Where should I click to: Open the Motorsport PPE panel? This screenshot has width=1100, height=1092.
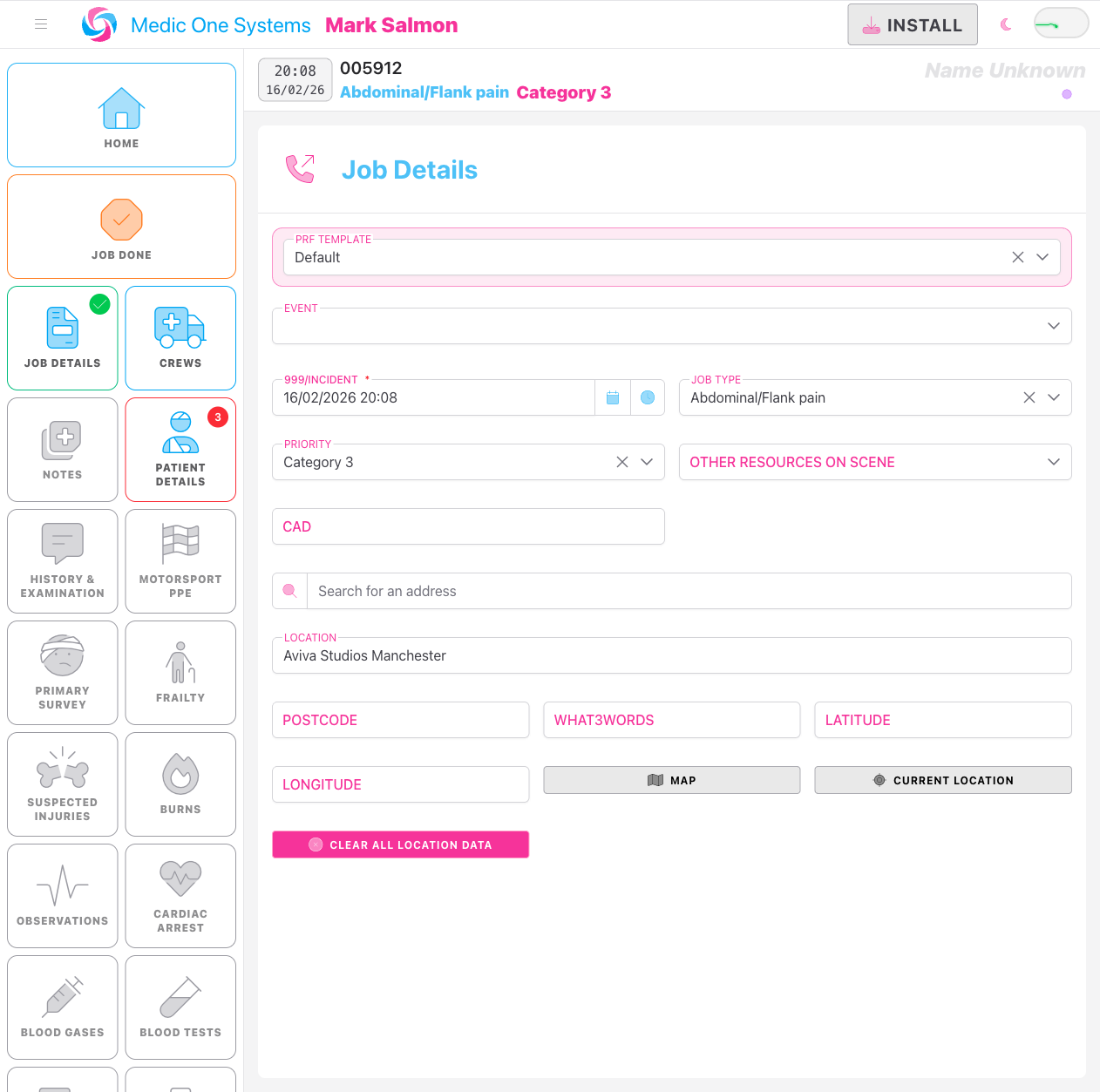(180, 561)
